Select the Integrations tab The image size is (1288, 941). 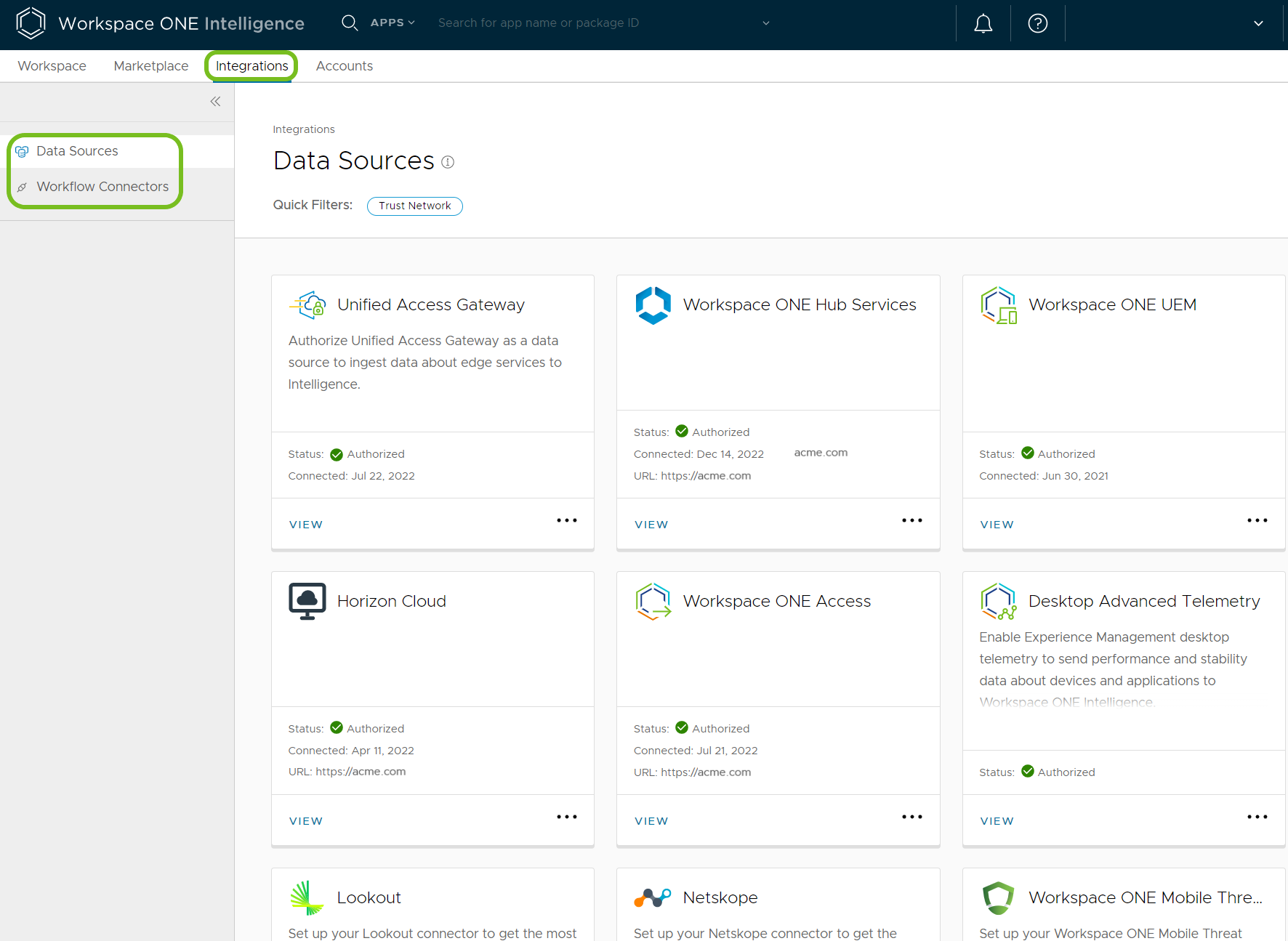(x=251, y=66)
